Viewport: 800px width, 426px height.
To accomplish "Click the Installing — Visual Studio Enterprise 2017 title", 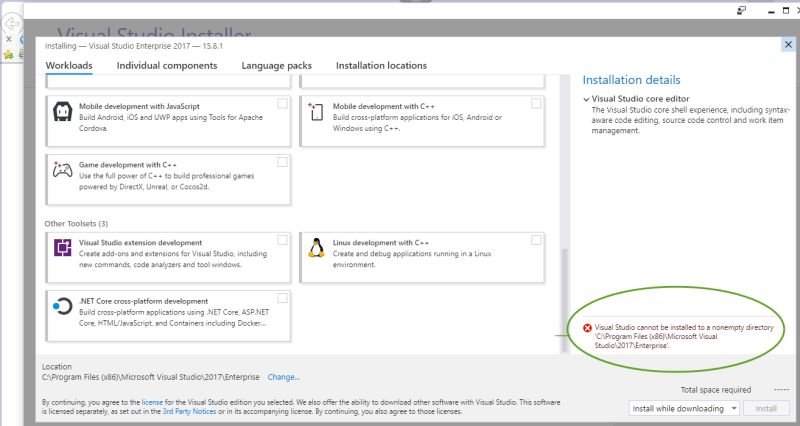I will (134, 46).
